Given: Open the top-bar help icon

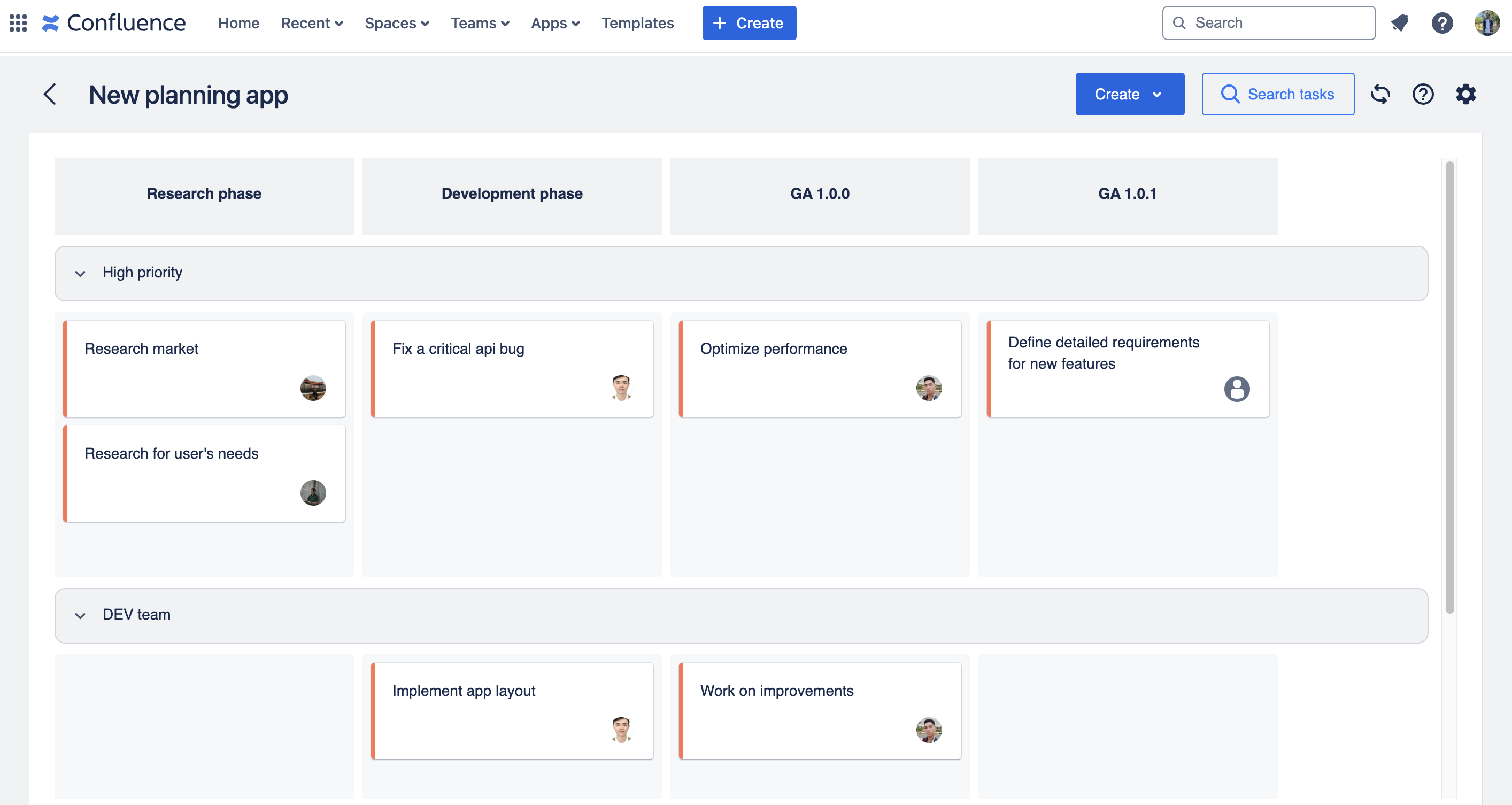Looking at the screenshot, I should tap(1441, 23).
